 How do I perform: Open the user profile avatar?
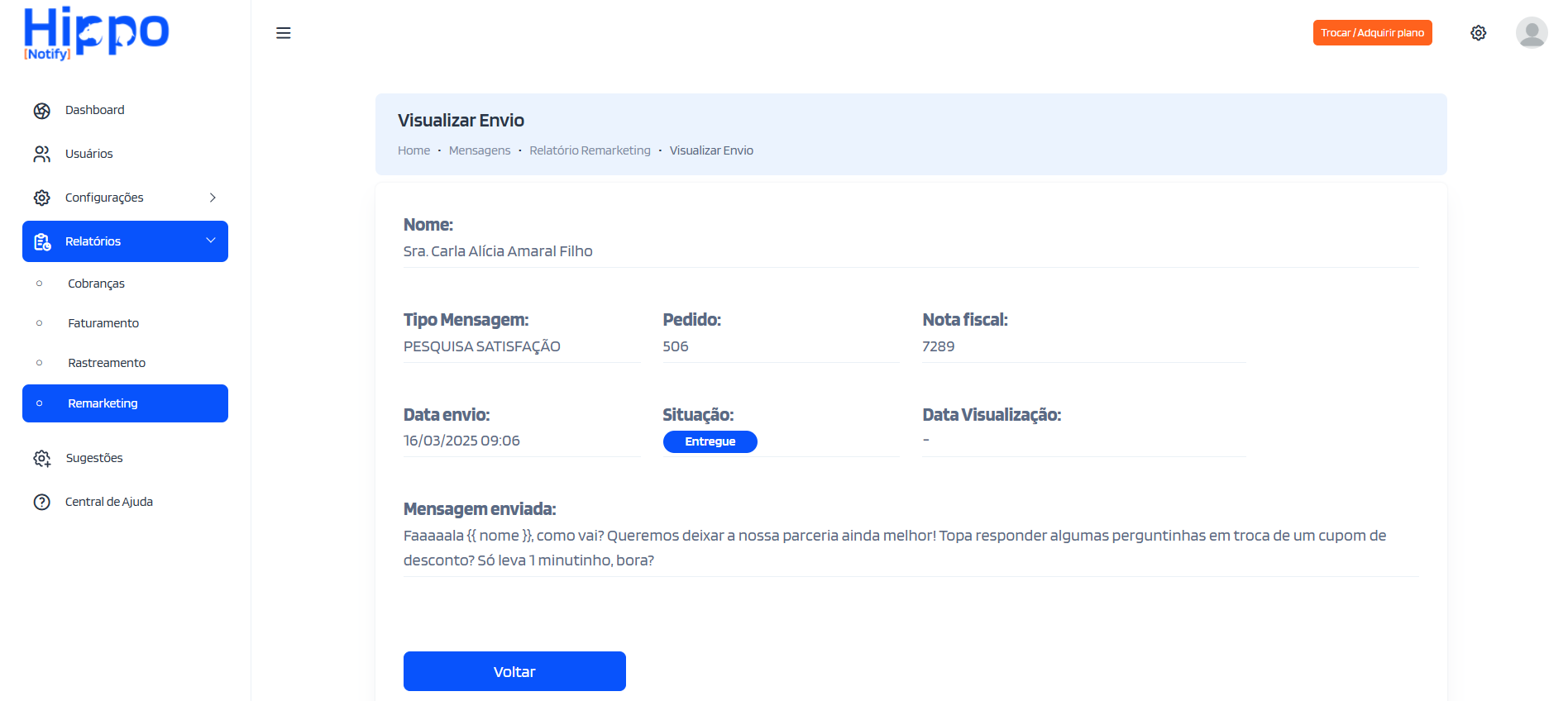[1531, 33]
